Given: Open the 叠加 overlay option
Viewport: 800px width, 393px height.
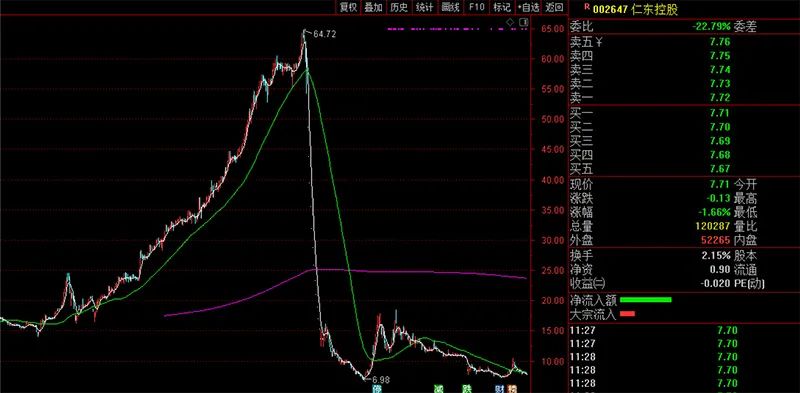Looking at the screenshot, I should click(x=373, y=7).
